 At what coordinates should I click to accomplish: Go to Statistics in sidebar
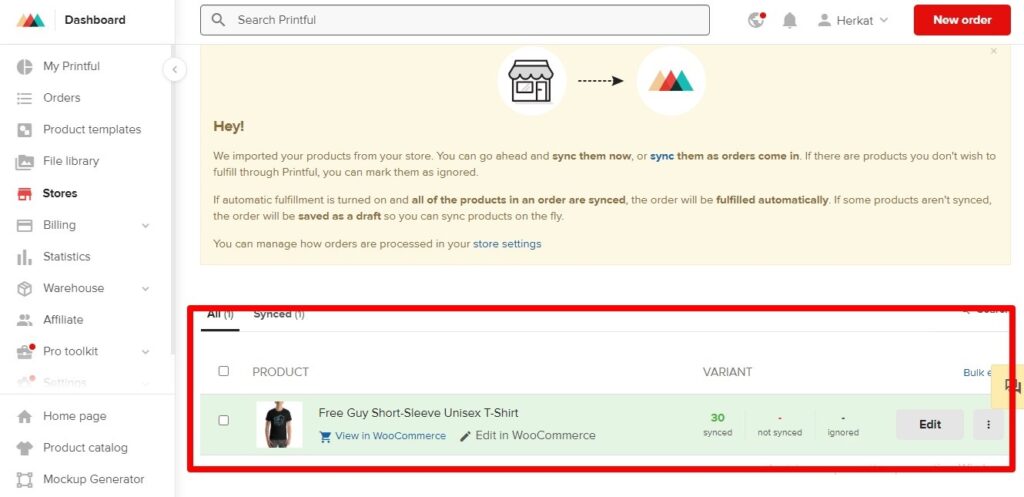pos(66,257)
